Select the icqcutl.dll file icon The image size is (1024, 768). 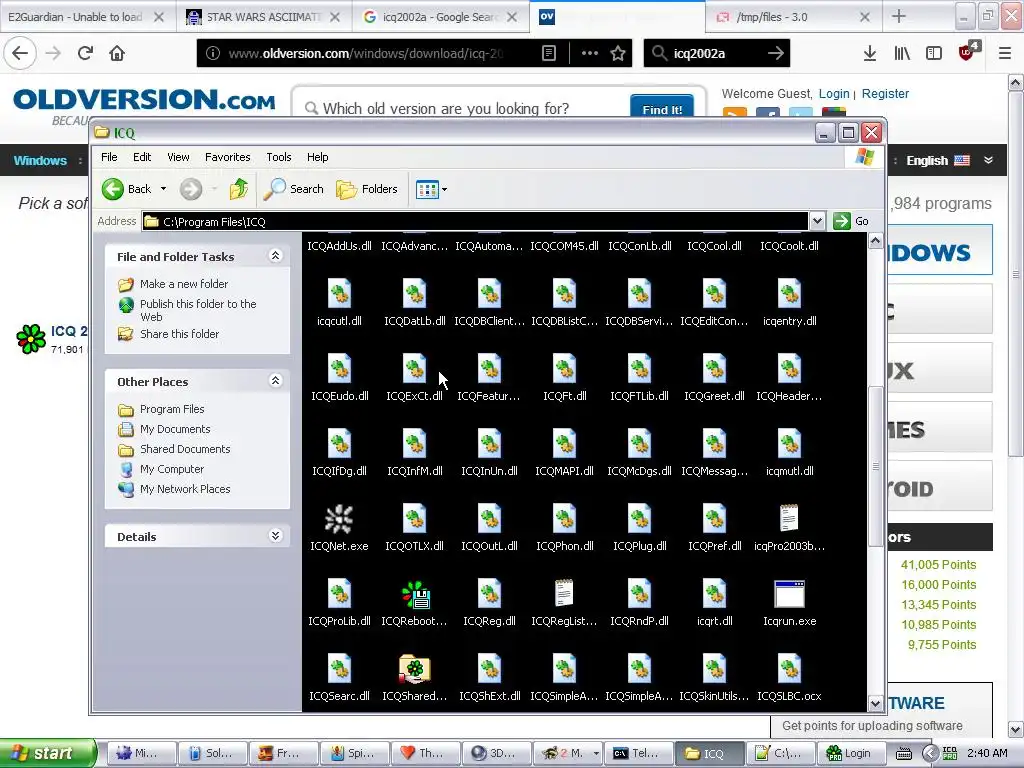(339, 294)
